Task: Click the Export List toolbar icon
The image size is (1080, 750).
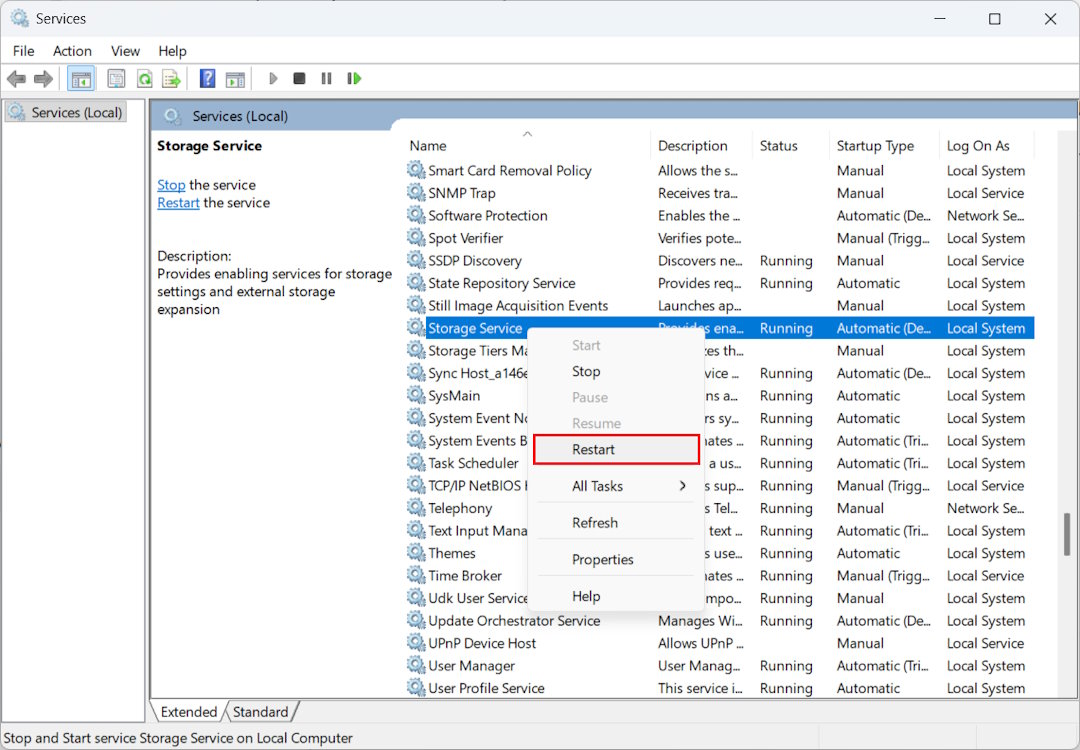Action: pos(171,79)
